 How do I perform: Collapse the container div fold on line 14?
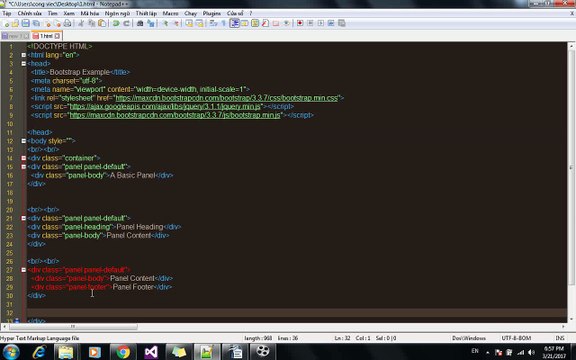tap(24, 158)
